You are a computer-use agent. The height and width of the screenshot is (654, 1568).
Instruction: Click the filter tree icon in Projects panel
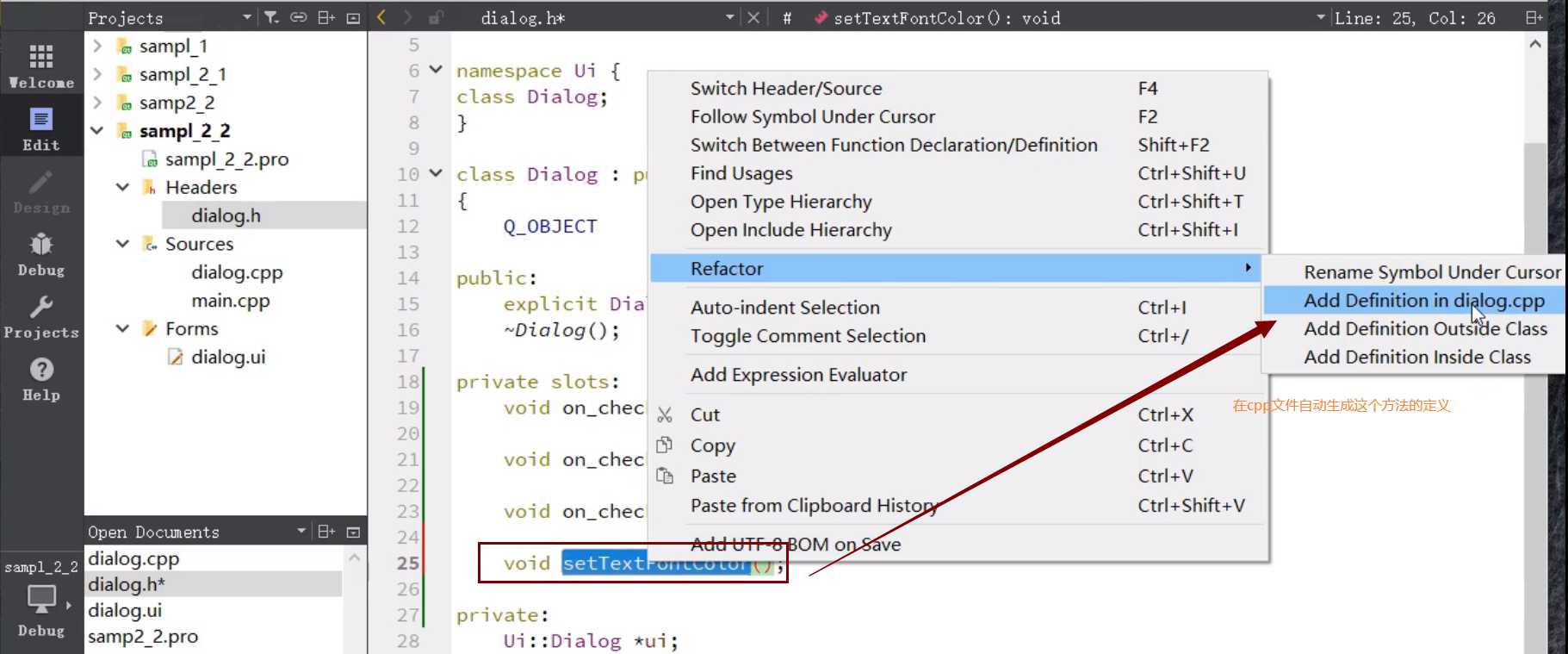(271, 17)
